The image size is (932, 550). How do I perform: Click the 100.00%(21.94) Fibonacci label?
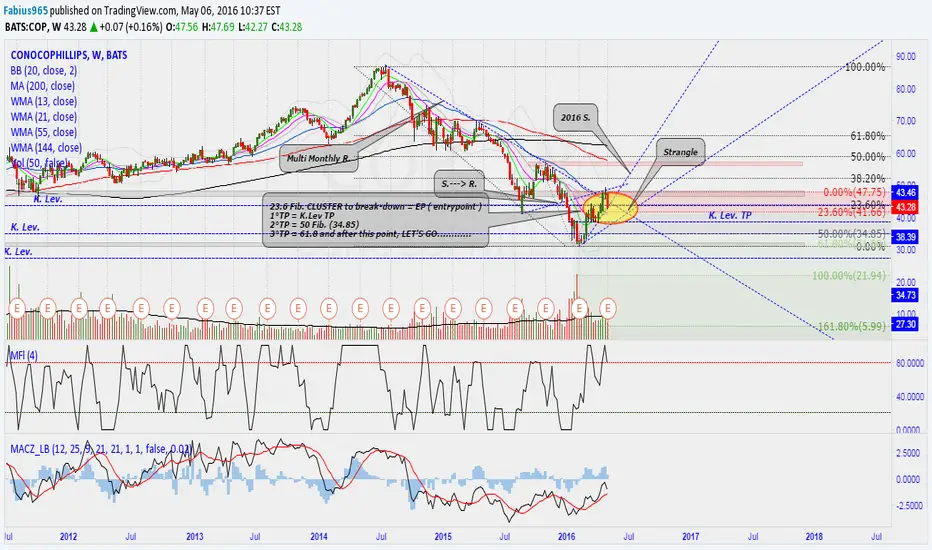coord(849,276)
